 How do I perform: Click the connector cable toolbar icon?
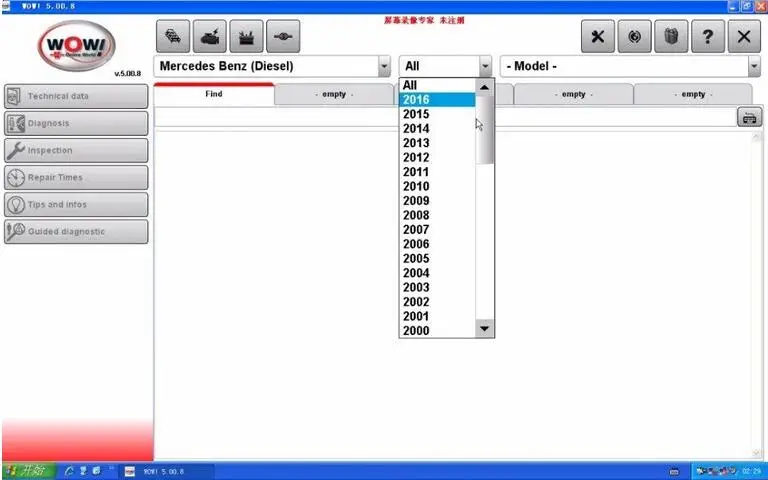coord(283,36)
